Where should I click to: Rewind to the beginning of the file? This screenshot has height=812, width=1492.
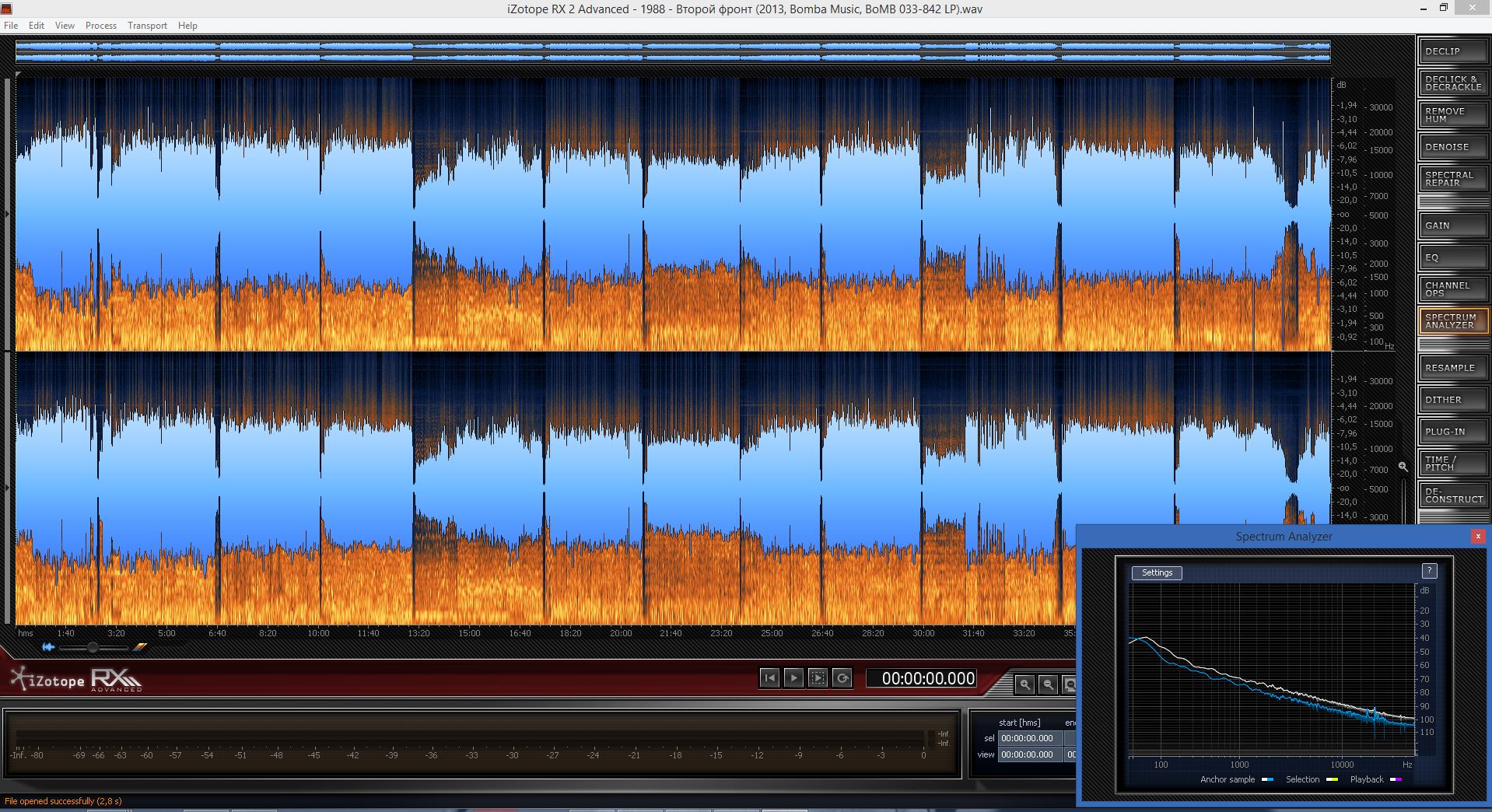point(769,678)
